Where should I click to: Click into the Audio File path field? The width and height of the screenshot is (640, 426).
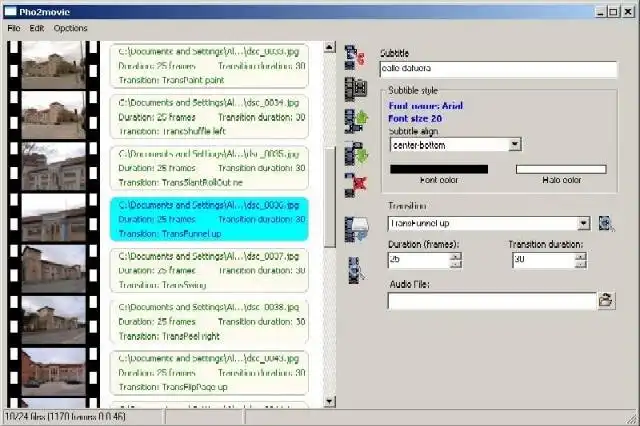click(492, 301)
